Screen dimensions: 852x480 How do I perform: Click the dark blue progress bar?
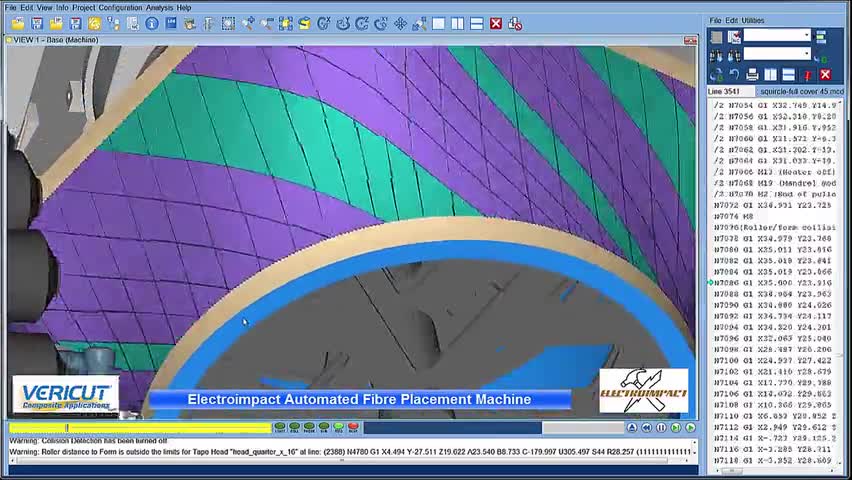452,428
